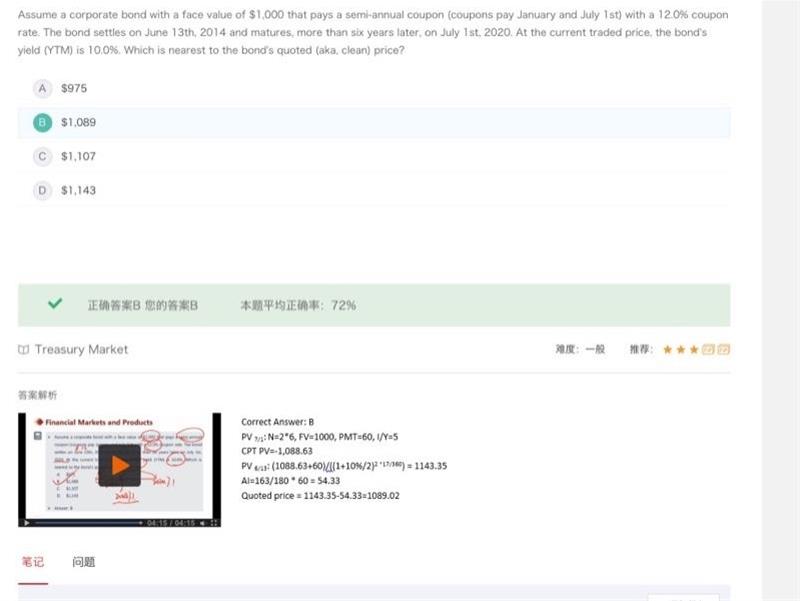Open video fullscreen icon
The width and height of the screenshot is (800, 601).
[x=214, y=522]
